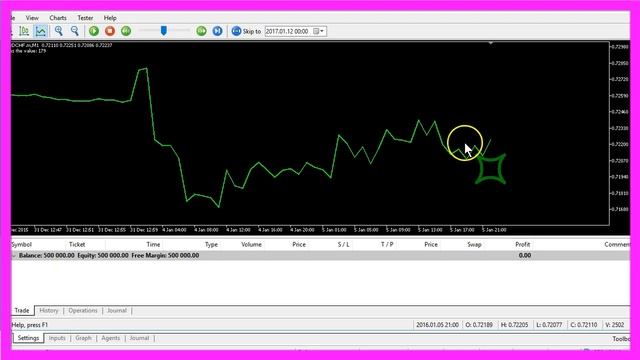Select the Trade tab
Screen dimensions: 640x360
[22, 311]
